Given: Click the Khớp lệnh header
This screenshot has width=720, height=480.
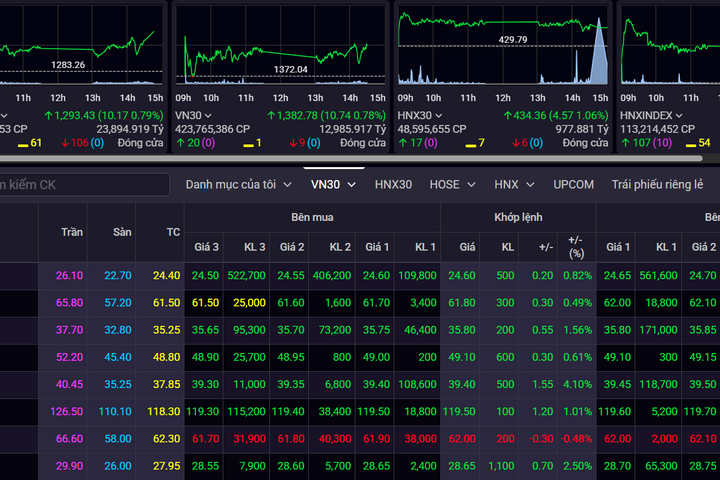Looking at the screenshot, I should click(x=518, y=217).
